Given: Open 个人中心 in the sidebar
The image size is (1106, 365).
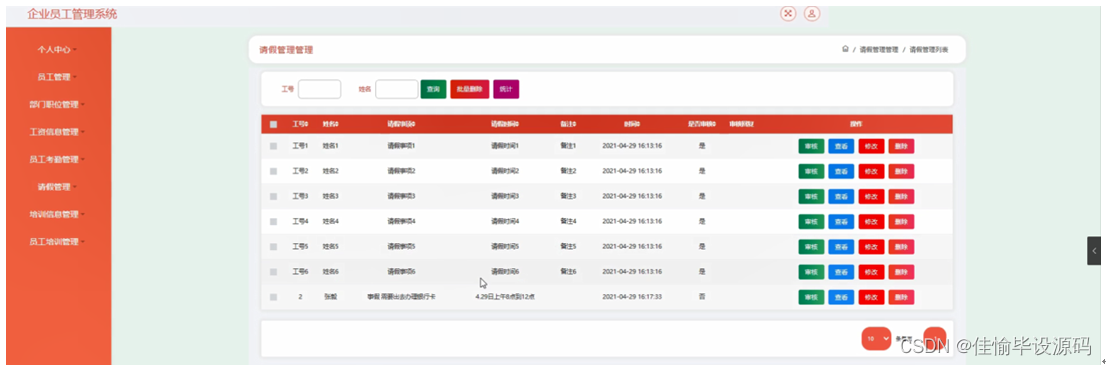Looking at the screenshot, I should click(56, 49).
